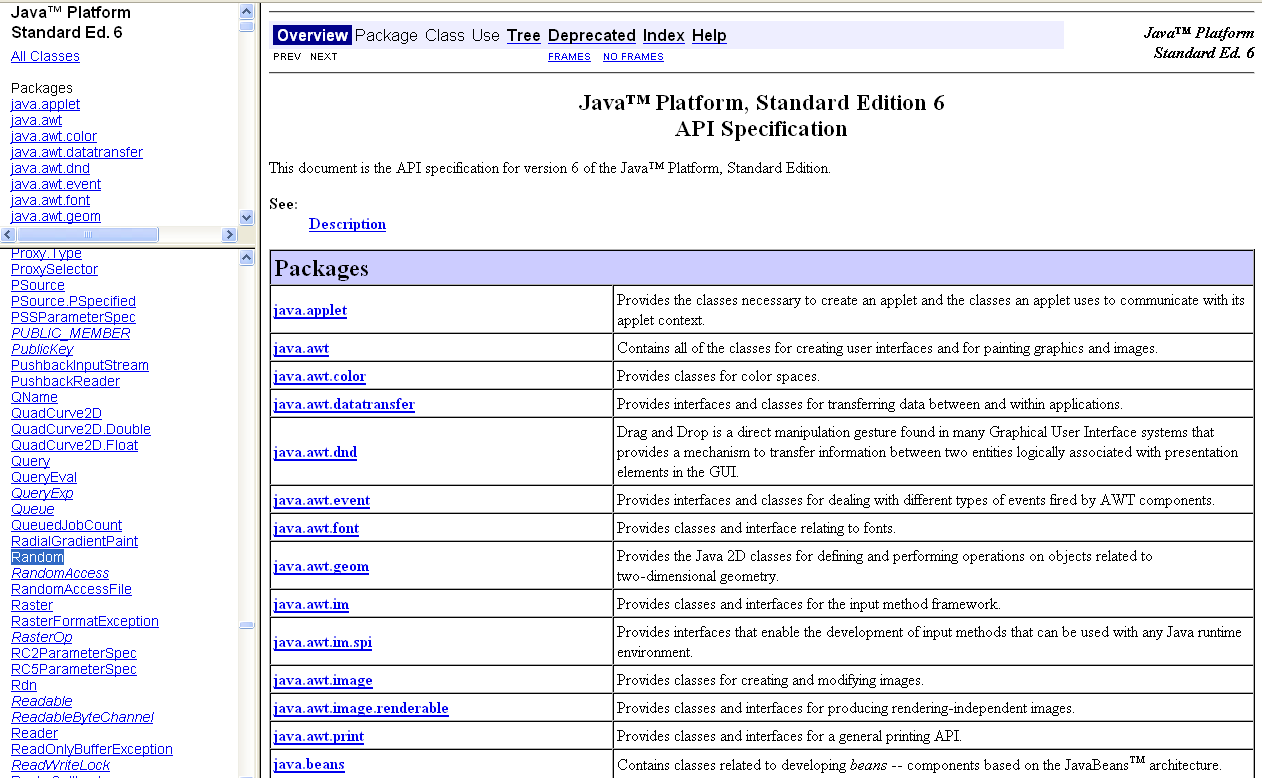
Task: Select java.awt.color in the left package list
Action: pos(54,136)
